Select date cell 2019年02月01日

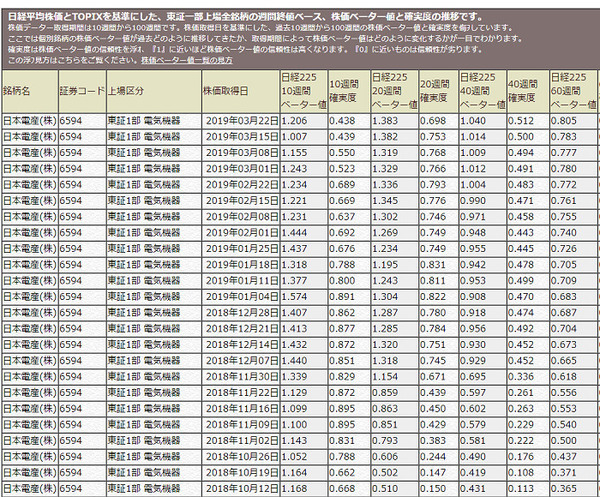pos(241,233)
